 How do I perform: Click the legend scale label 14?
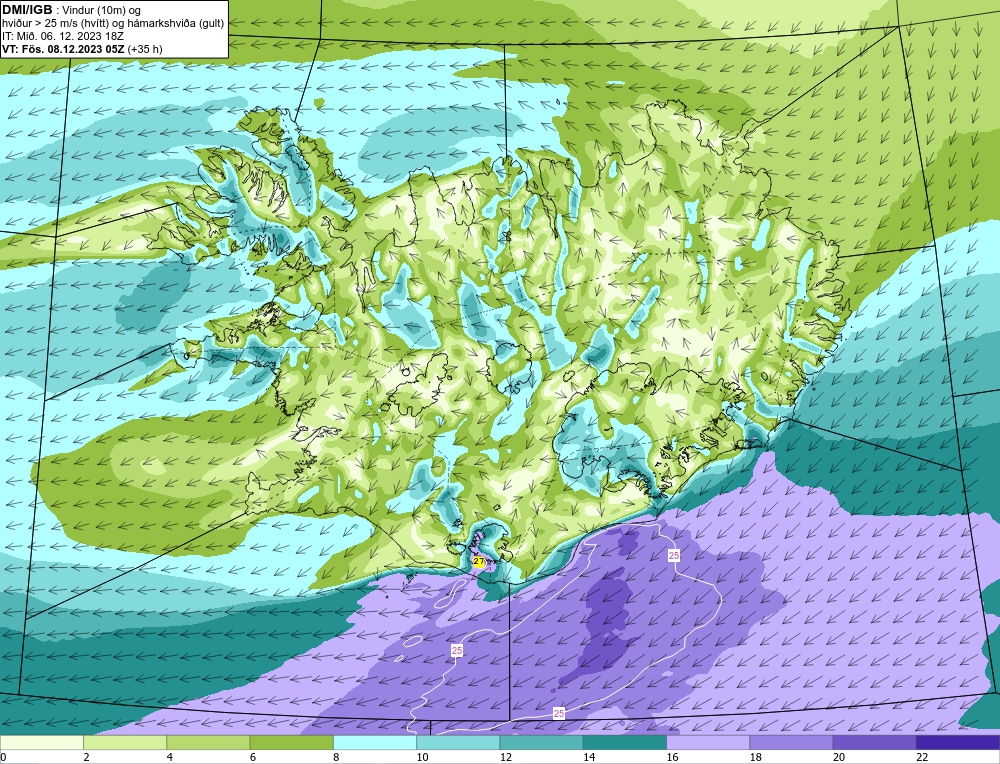[x=589, y=758]
